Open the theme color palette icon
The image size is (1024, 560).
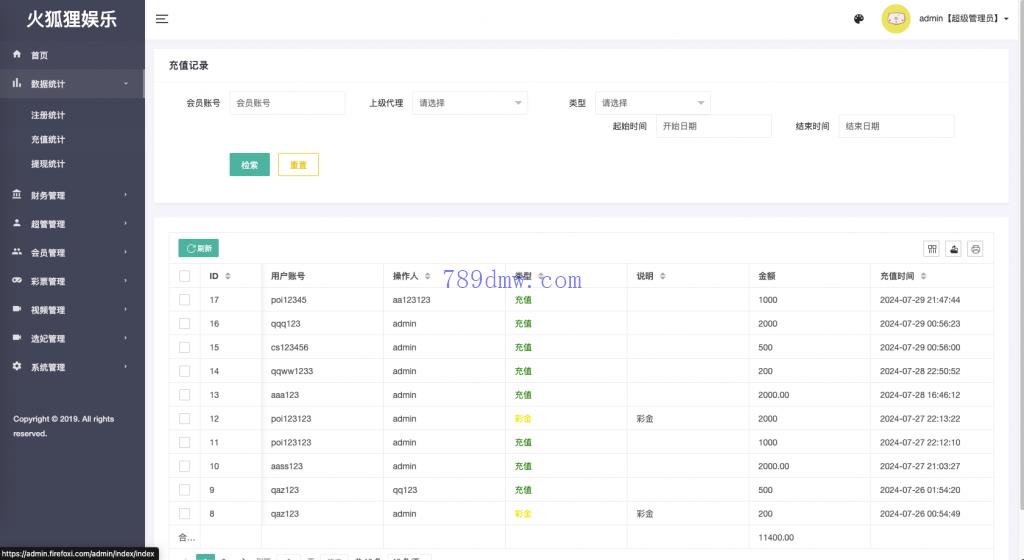pyautogui.click(x=859, y=19)
